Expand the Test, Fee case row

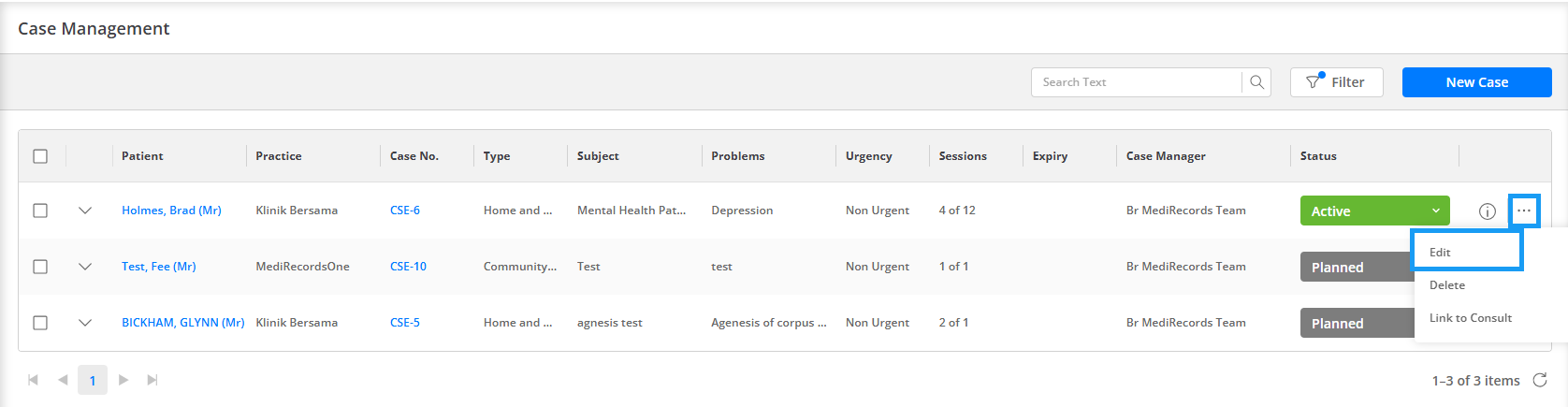point(85,267)
